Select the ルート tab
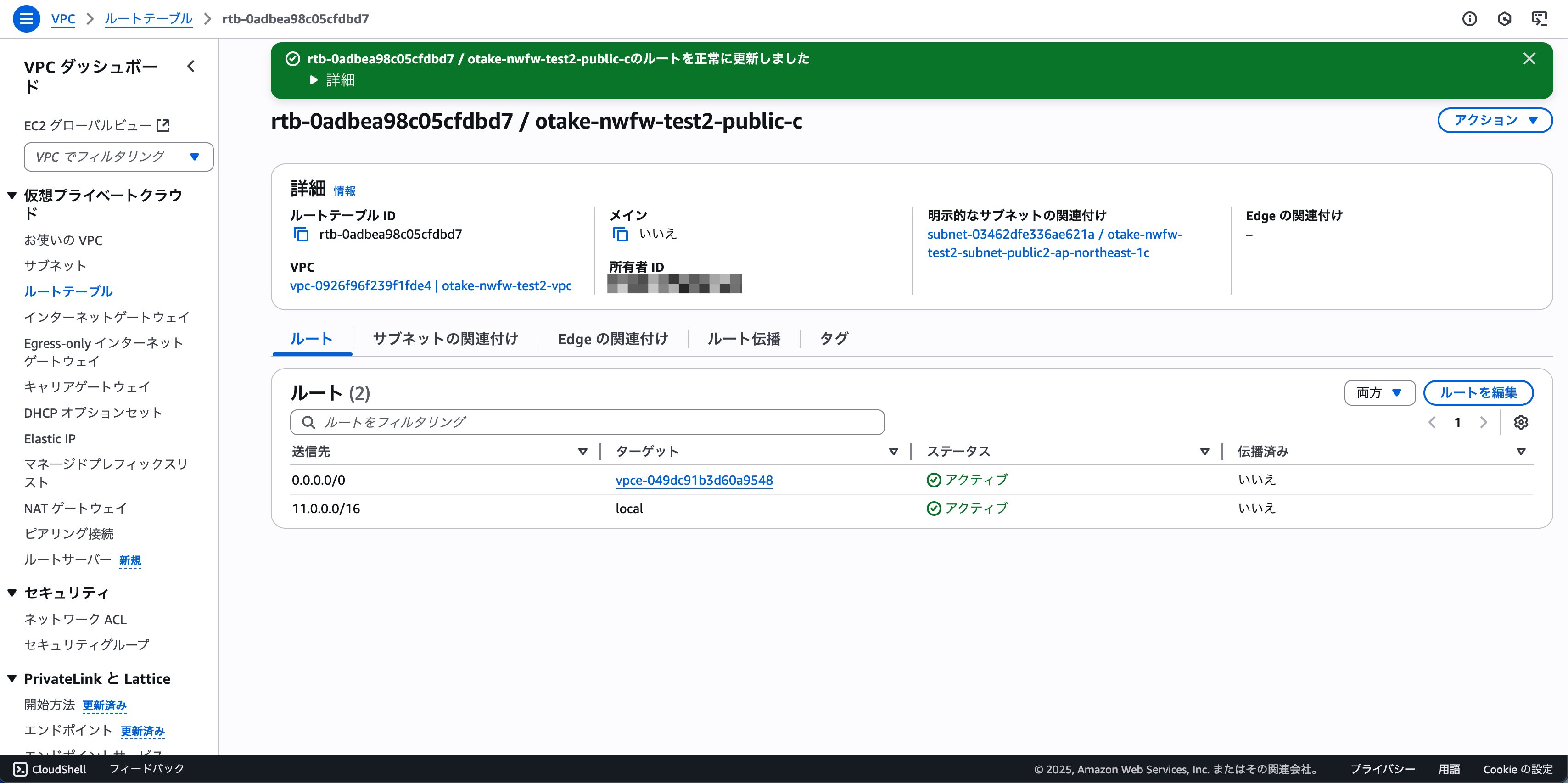Image resolution: width=1568 pixels, height=783 pixels. (x=312, y=339)
